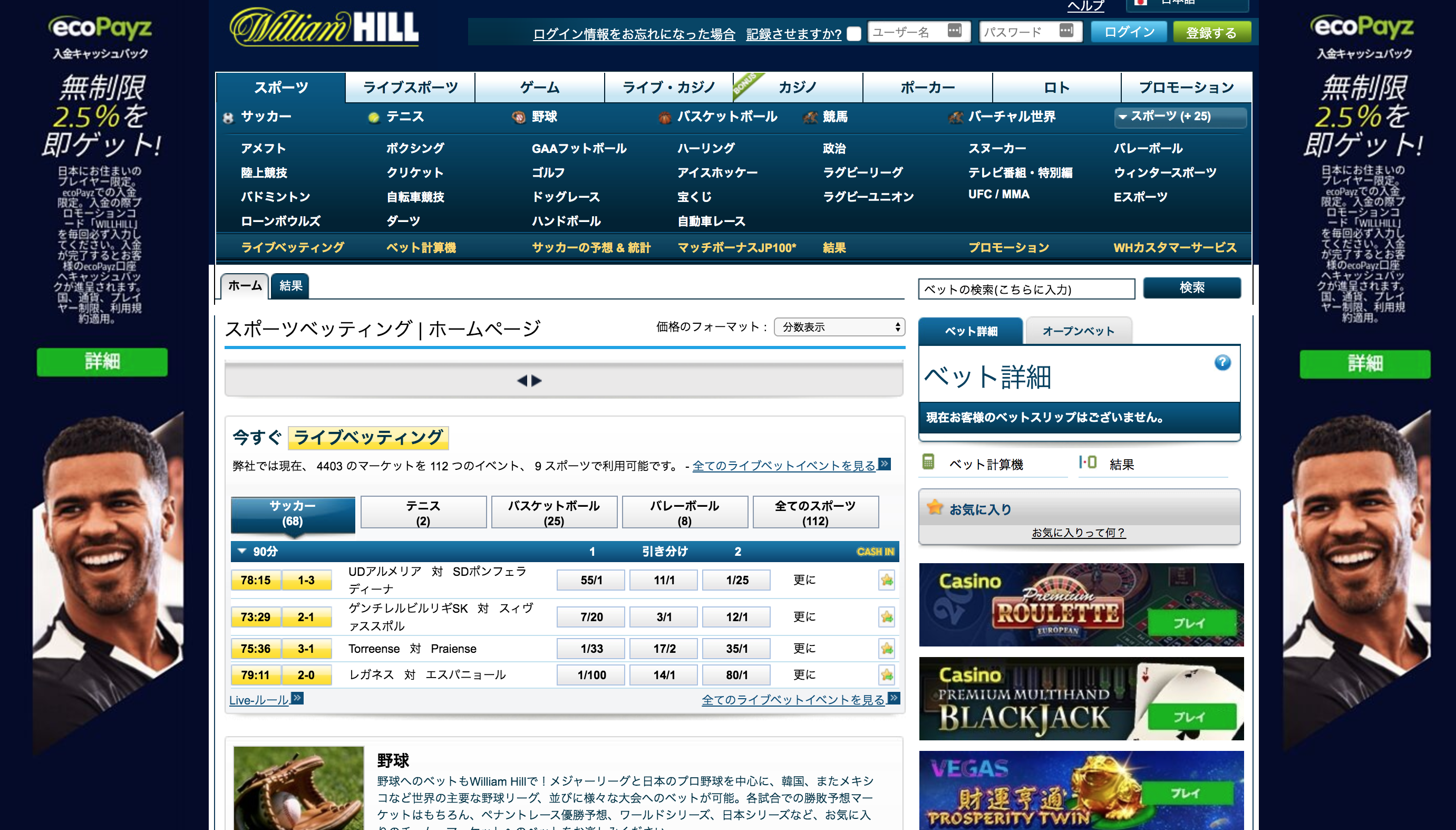This screenshot has width=1456, height=830.
Task: Add Torreense 対 Praiense to favorites star
Action: click(887, 649)
